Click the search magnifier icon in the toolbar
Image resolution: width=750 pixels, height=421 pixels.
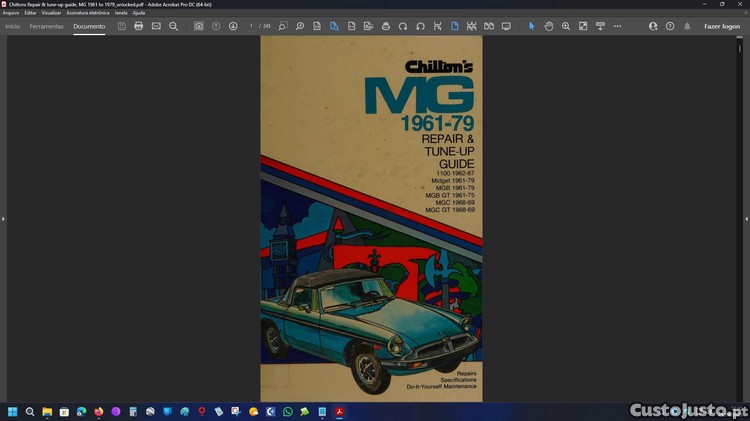173,26
